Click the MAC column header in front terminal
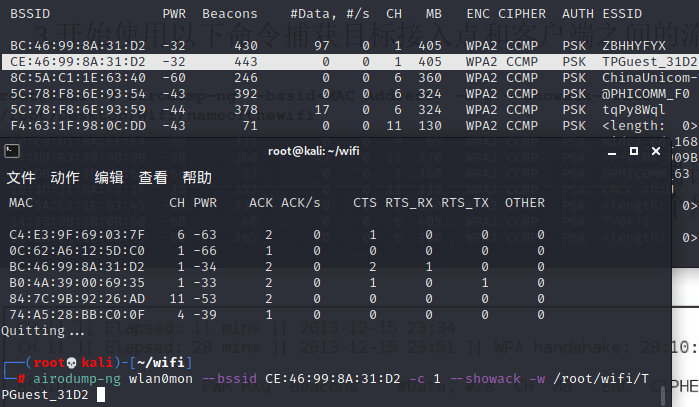 21,203
